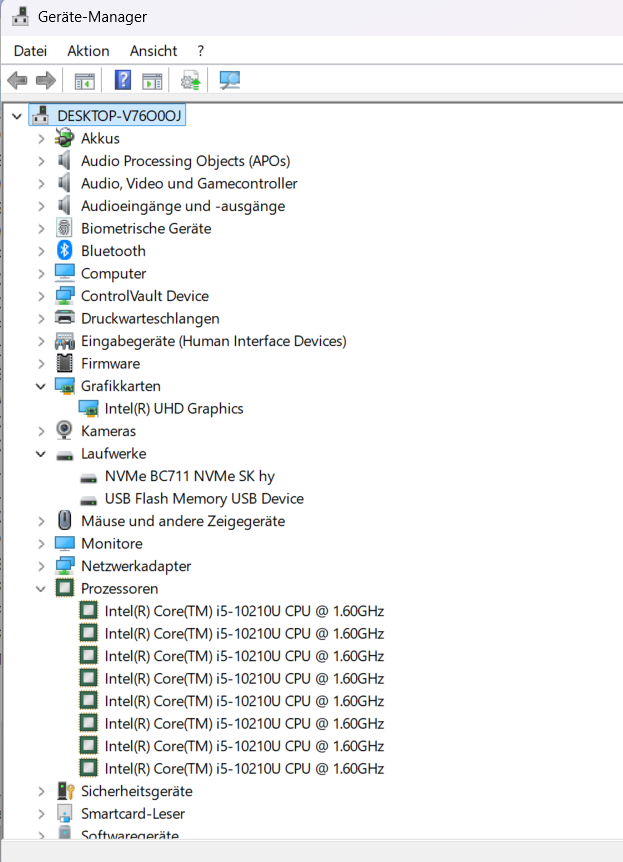The height and width of the screenshot is (862, 623).
Task: Click the Mäuse und andere Zeigegeräte icon
Action: 64,521
